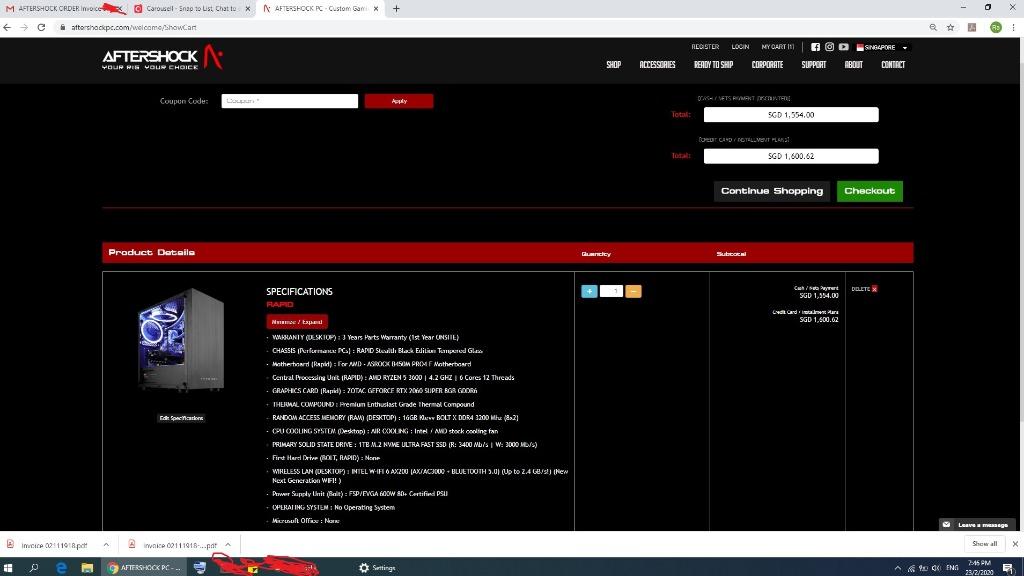1024x576 pixels.
Task: Click inside the Coupon Code field
Action: click(x=289, y=101)
